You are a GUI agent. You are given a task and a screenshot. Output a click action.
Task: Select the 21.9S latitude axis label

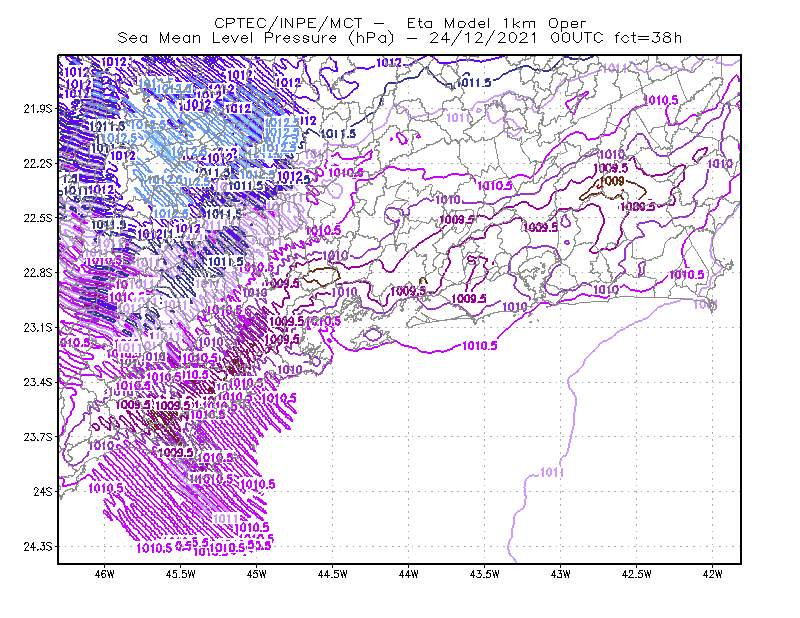tap(38, 109)
